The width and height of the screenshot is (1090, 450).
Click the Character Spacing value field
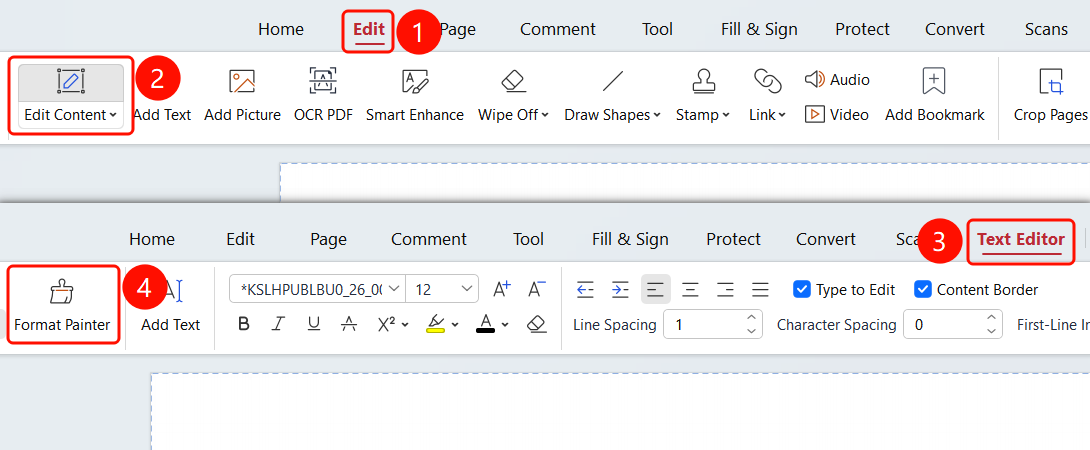point(952,325)
